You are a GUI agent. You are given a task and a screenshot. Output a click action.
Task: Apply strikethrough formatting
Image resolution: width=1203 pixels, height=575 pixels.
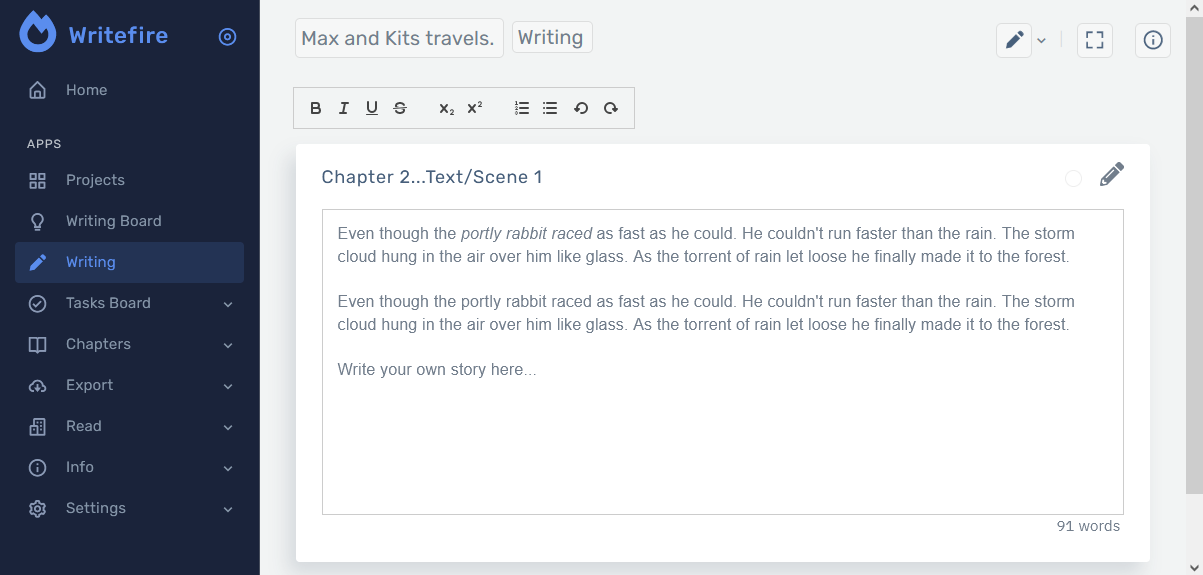[x=400, y=108]
